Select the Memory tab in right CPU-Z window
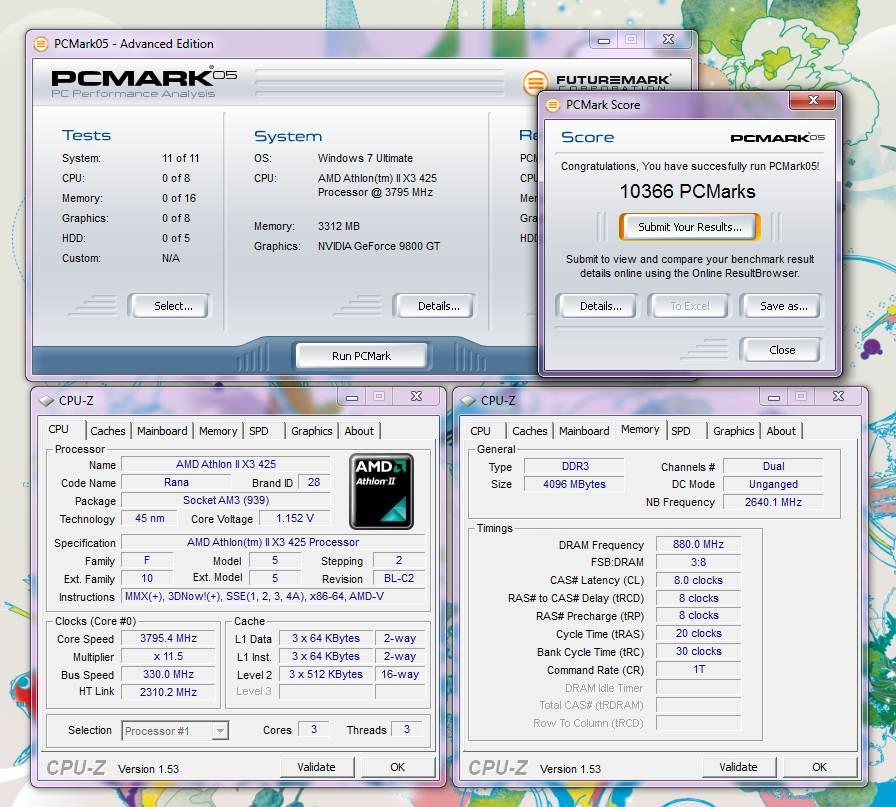The image size is (896, 807). tap(640, 429)
